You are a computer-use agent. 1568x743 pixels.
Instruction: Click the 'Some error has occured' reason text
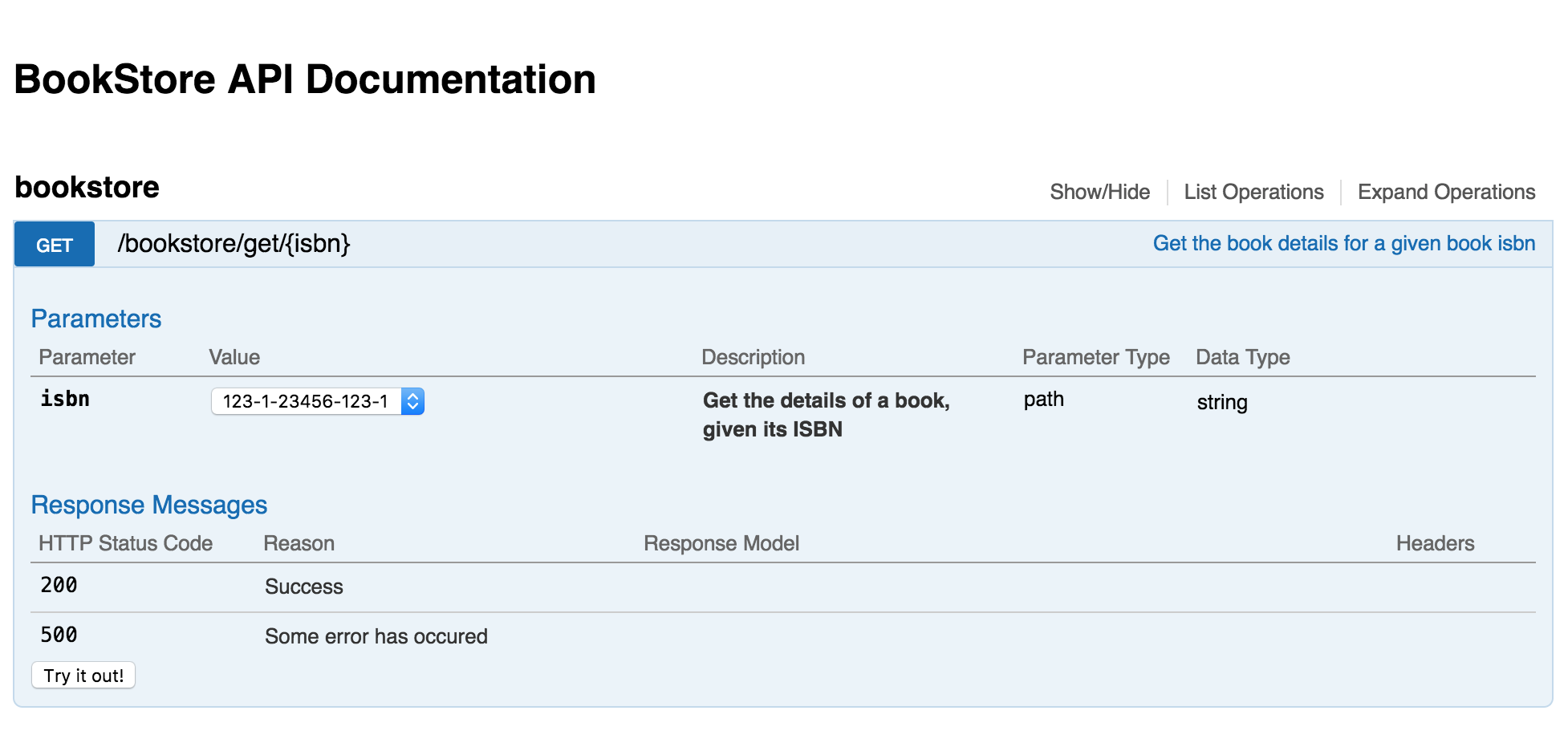tap(376, 636)
